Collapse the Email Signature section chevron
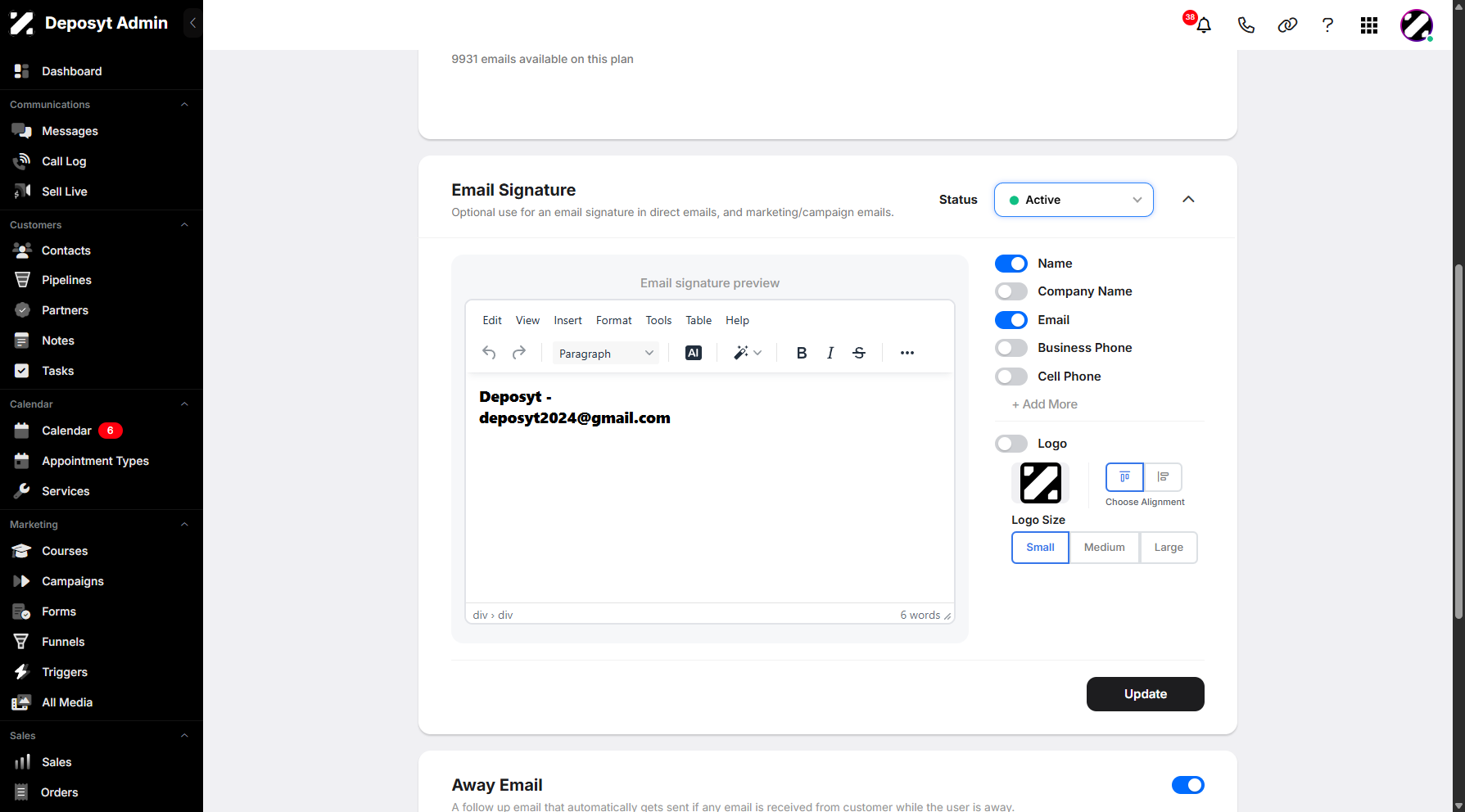Screen dimensions: 1465x812 (x=1188, y=200)
